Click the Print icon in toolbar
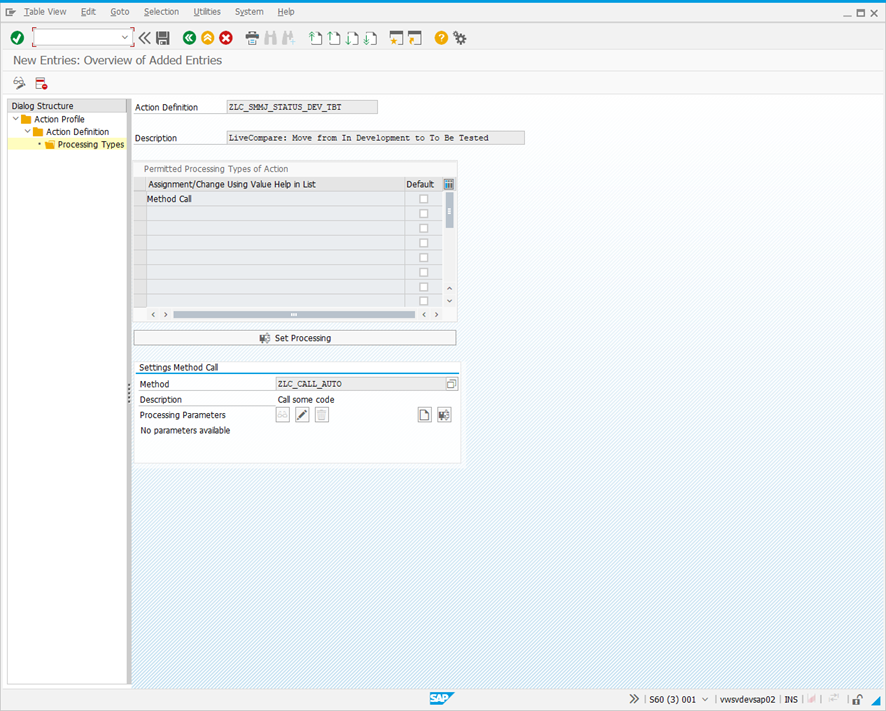886x711 pixels. tap(252, 38)
